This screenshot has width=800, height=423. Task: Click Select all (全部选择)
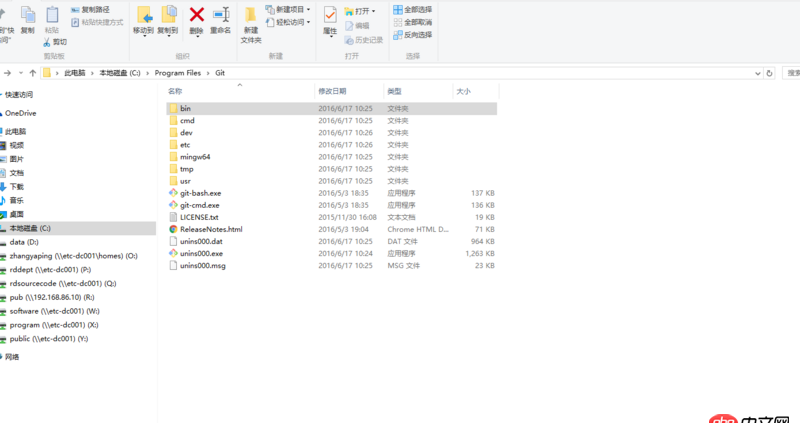tap(413, 10)
